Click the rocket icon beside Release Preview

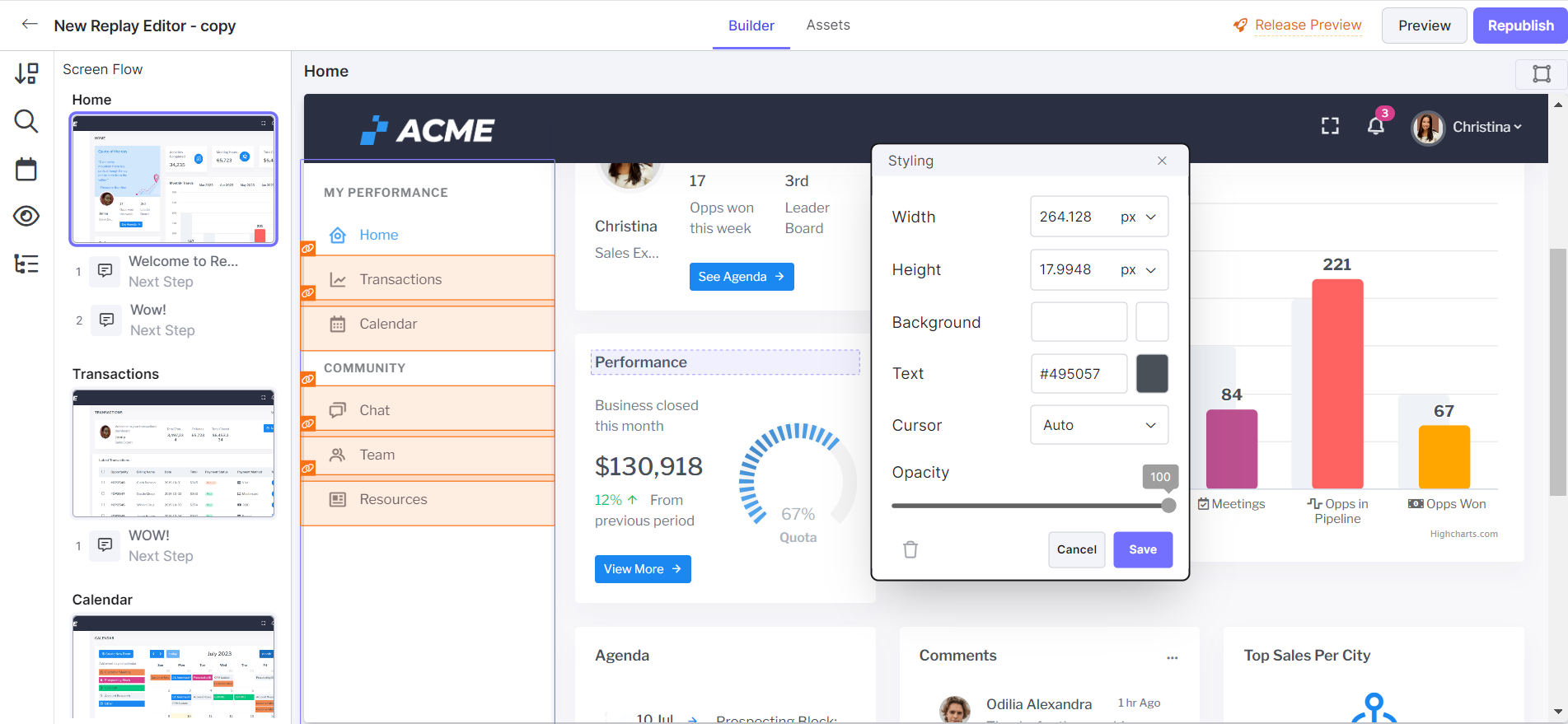(x=1240, y=26)
